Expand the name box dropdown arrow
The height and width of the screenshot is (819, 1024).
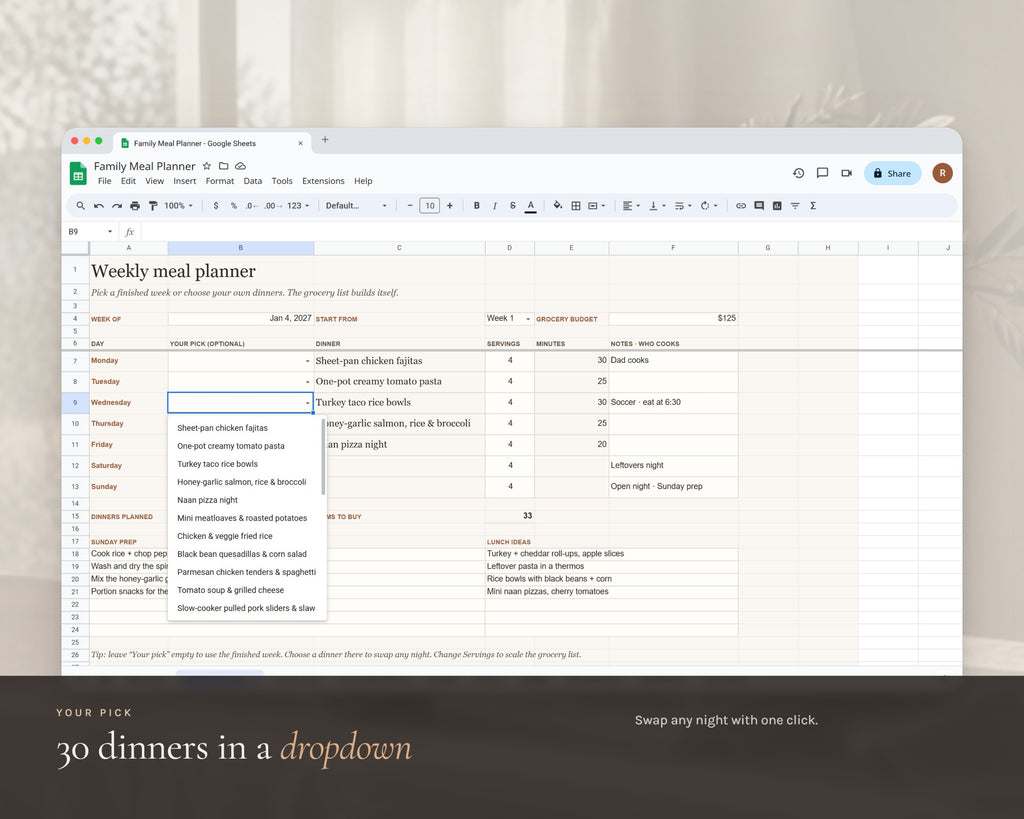click(x=110, y=232)
